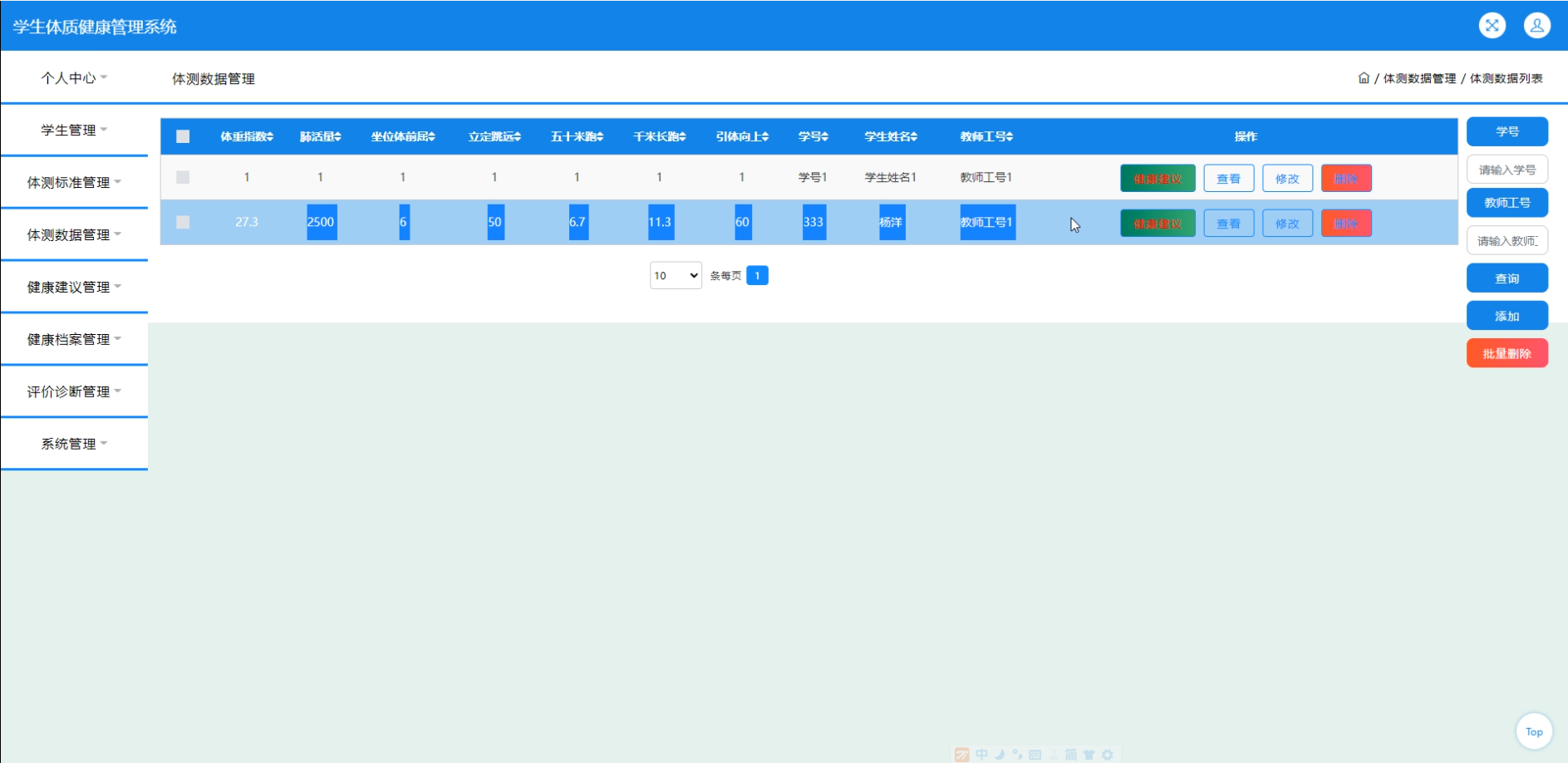The width and height of the screenshot is (1568, 763).
Task: Open the IME settings gear icon
Action: (x=1107, y=755)
